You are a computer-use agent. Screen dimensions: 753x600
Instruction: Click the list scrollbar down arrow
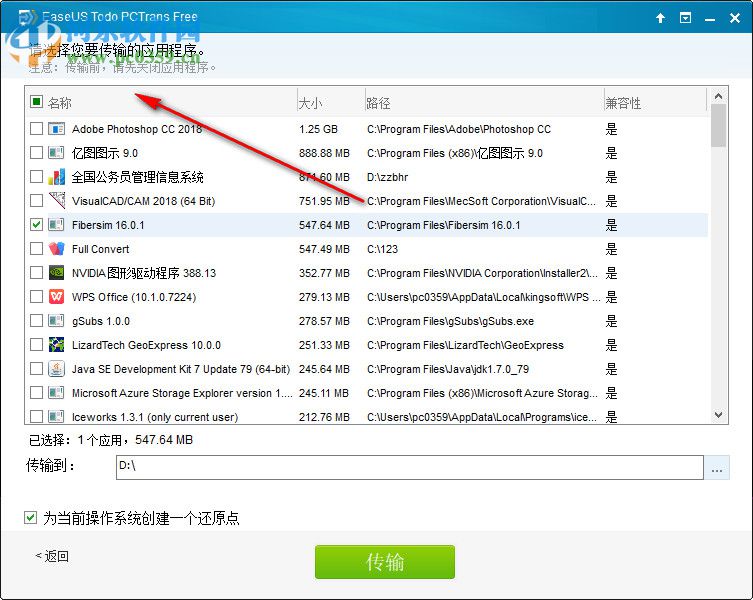tap(718, 415)
